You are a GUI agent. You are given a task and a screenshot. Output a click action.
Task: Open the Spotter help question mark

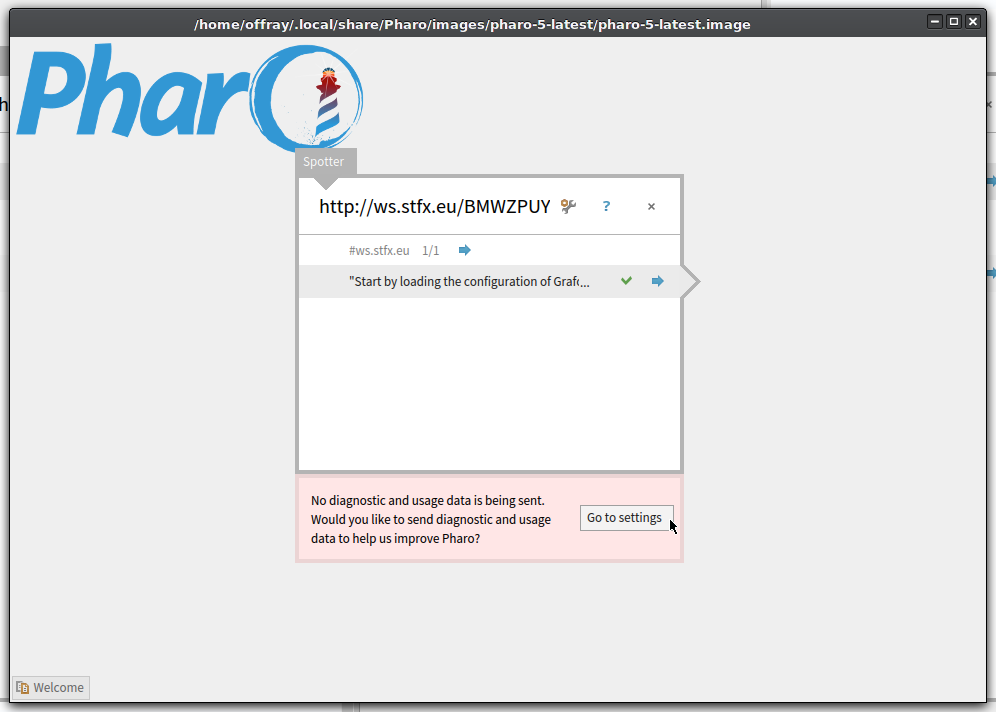click(606, 206)
